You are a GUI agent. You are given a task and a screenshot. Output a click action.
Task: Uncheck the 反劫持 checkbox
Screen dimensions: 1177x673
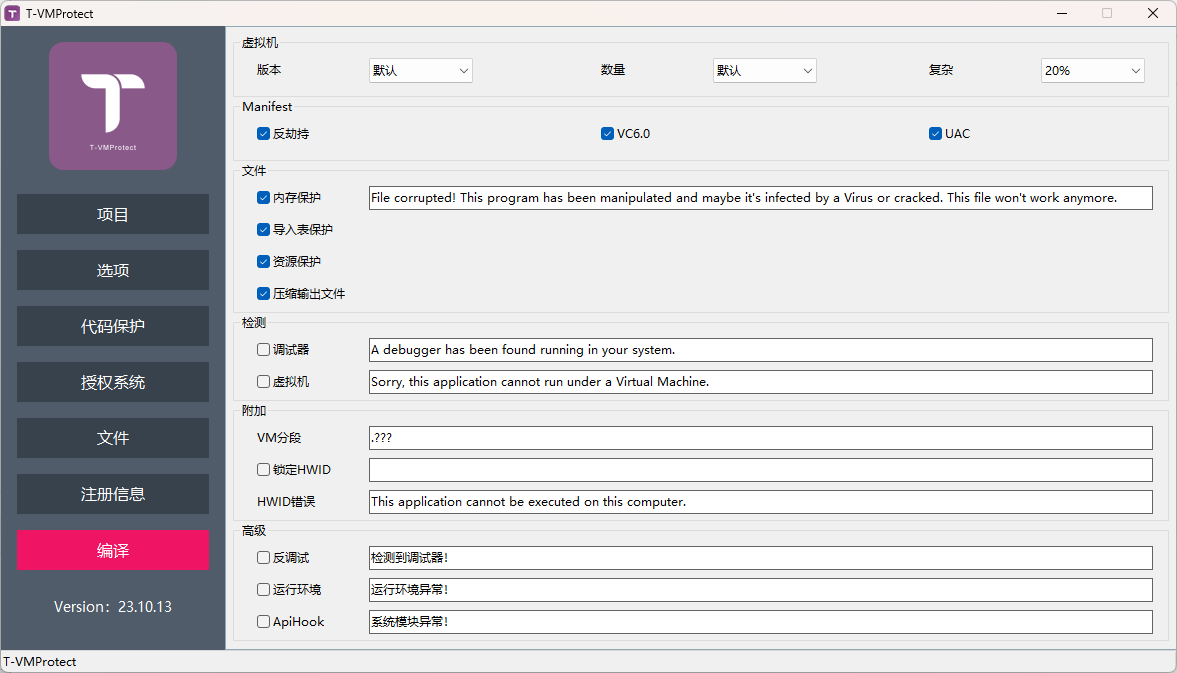pos(264,134)
